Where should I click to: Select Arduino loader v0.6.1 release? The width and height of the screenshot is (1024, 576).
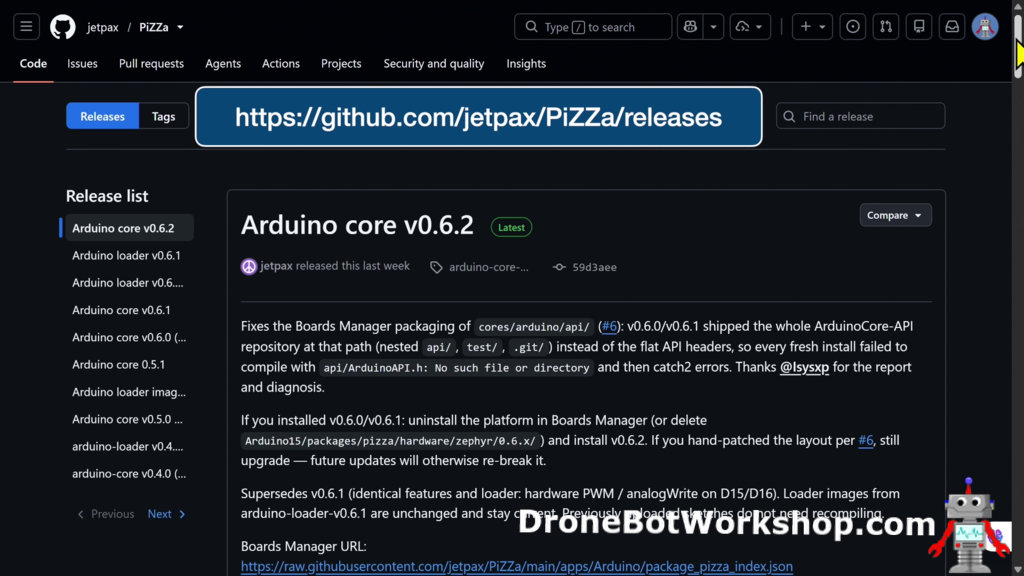[x=127, y=255]
